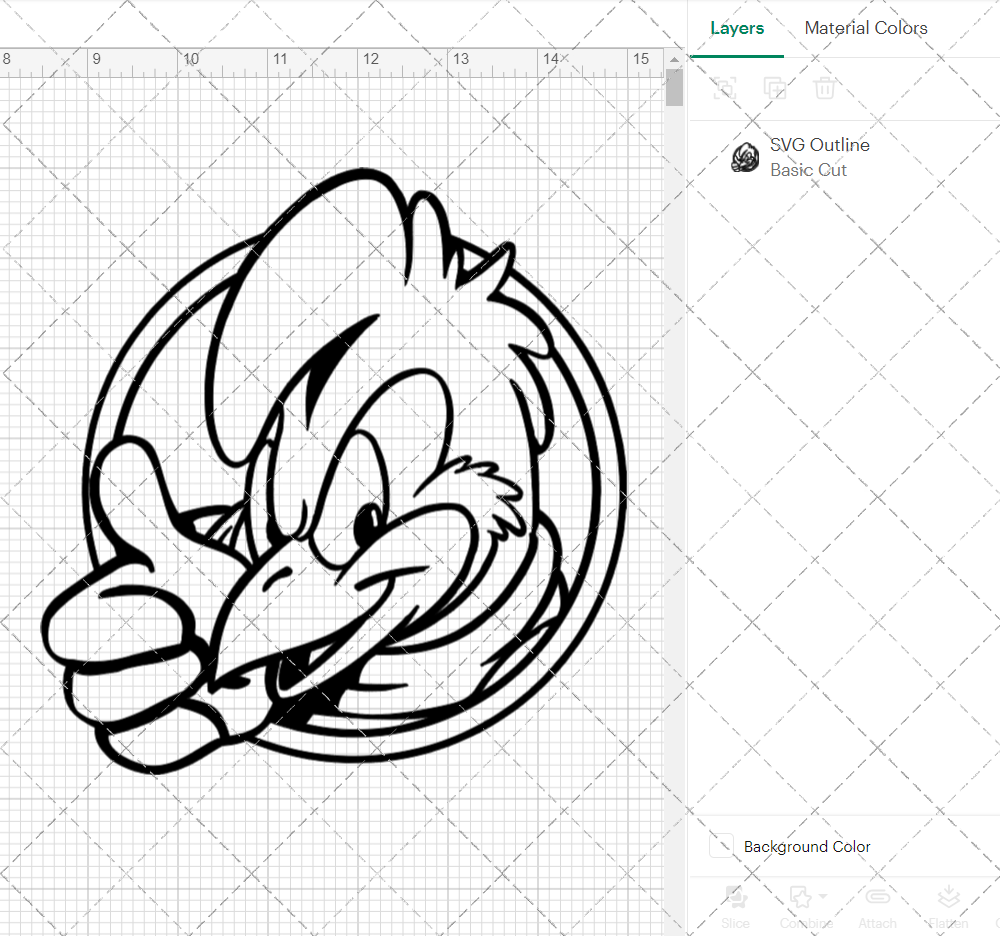Open the Combine dropdown
Viewport: 1000px width, 936px height.
click(x=807, y=907)
